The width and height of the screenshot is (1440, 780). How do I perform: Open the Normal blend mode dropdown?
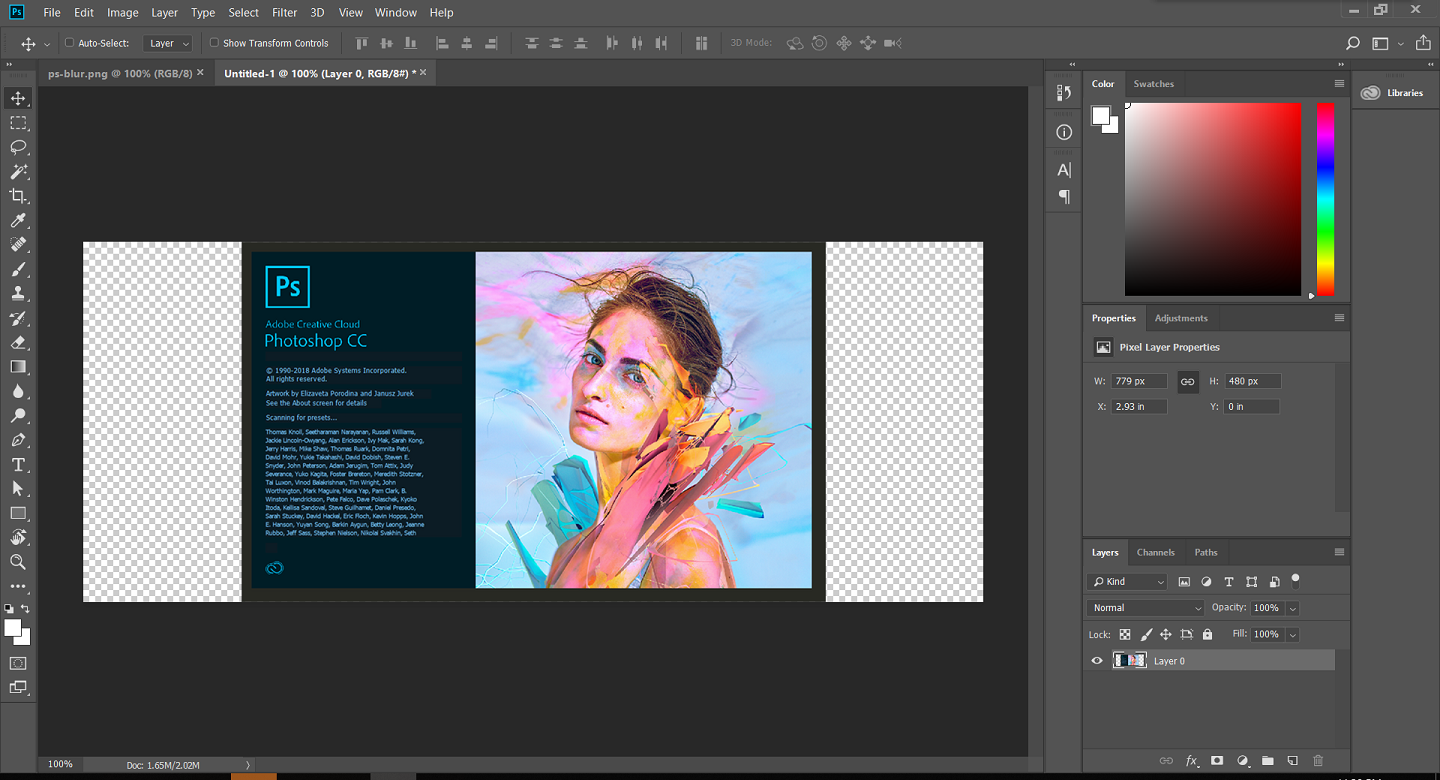pyautogui.click(x=1146, y=608)
